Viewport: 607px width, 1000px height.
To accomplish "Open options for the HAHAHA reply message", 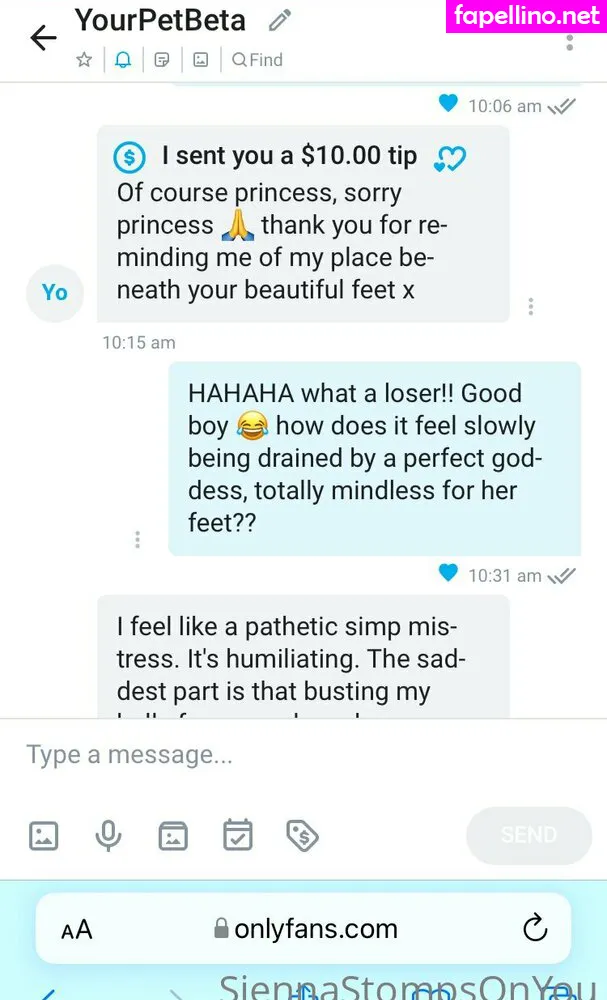I will click(137, 540).
